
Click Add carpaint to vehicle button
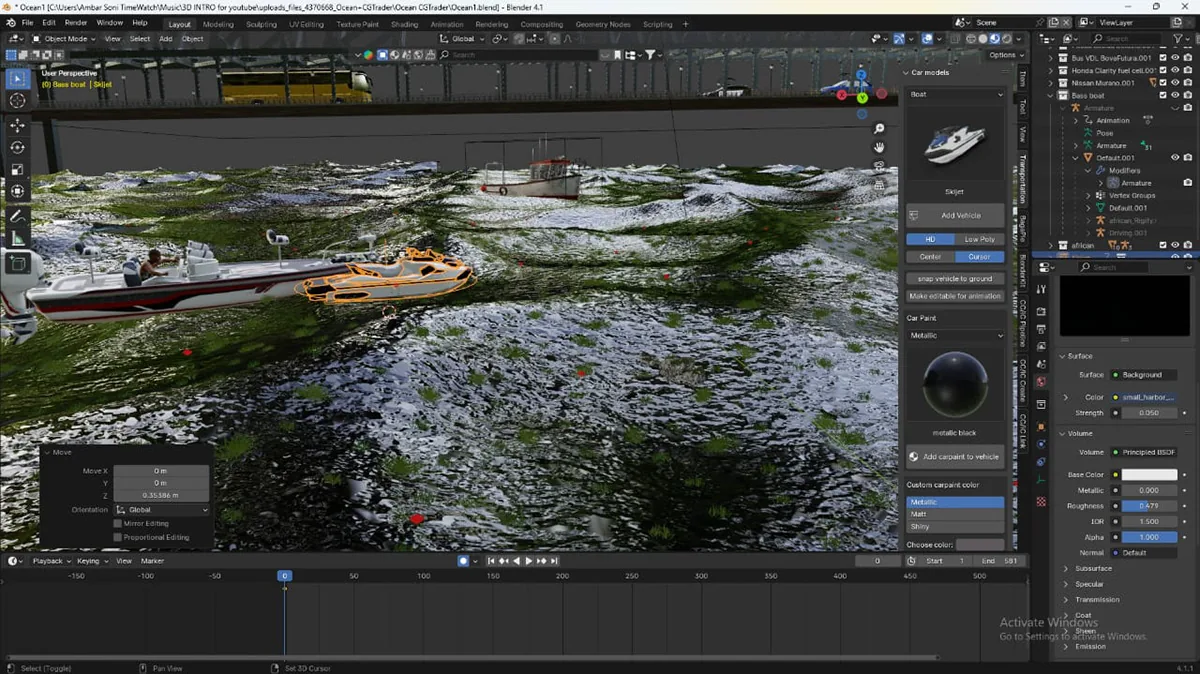click(x=955, y=457)
